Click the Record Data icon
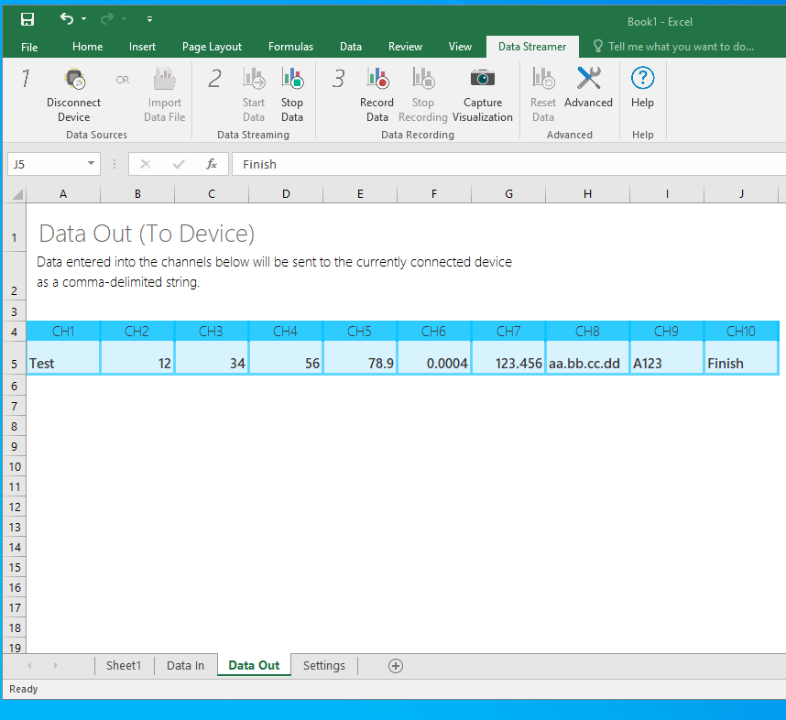This screenshot has width=786, height=720. point(377,80)
